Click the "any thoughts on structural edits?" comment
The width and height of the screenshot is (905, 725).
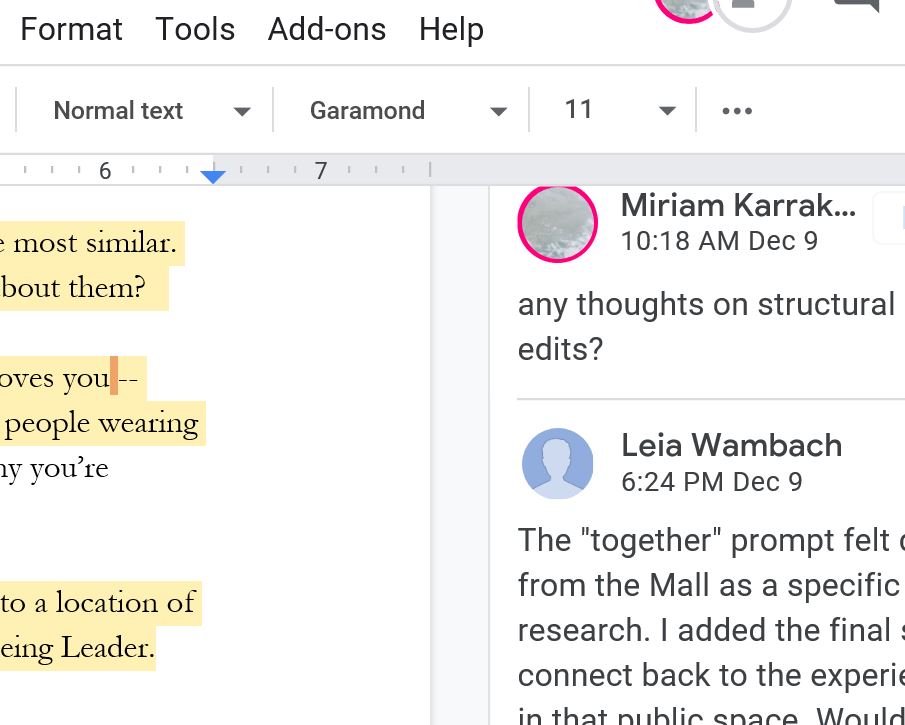(x=705, y=327)
